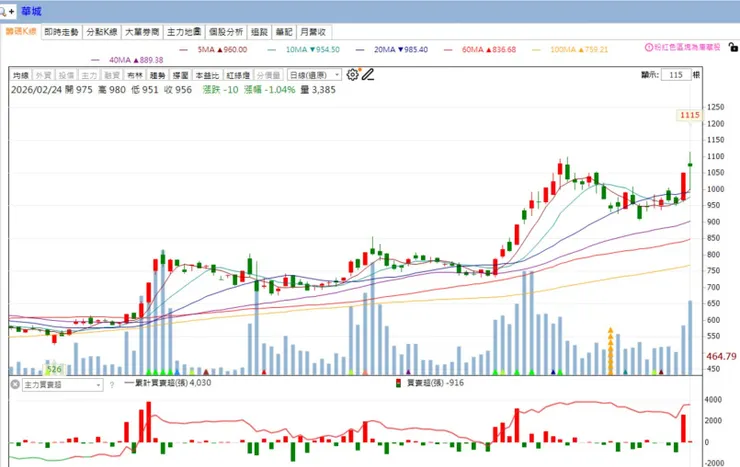Click the 華城 stock name title
This screenshot has width=740, height=467.
(31, 11)
